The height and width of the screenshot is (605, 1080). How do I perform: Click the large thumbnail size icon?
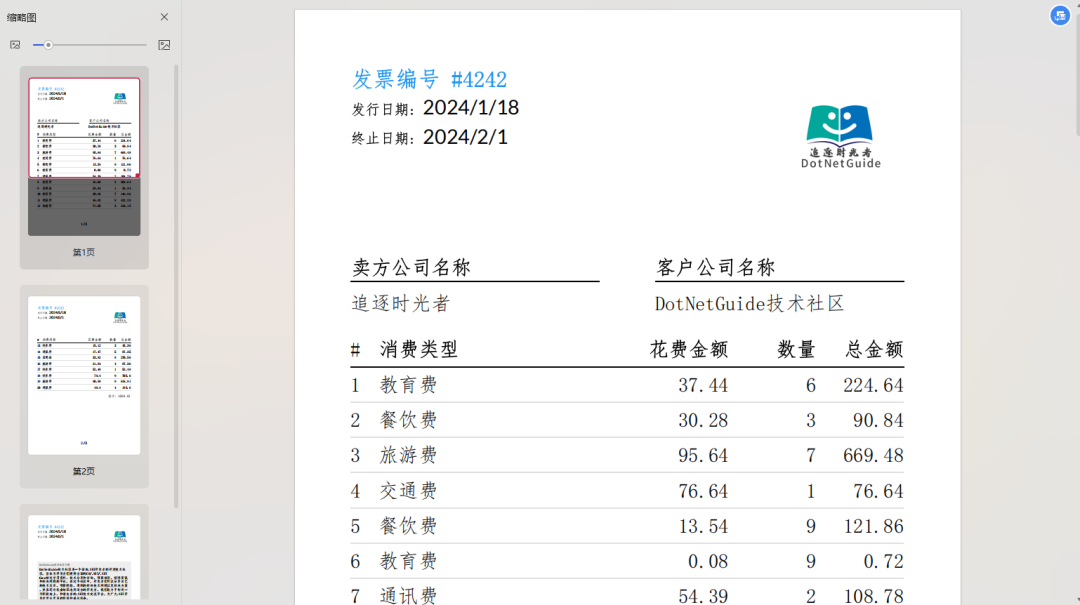[164, 45]
